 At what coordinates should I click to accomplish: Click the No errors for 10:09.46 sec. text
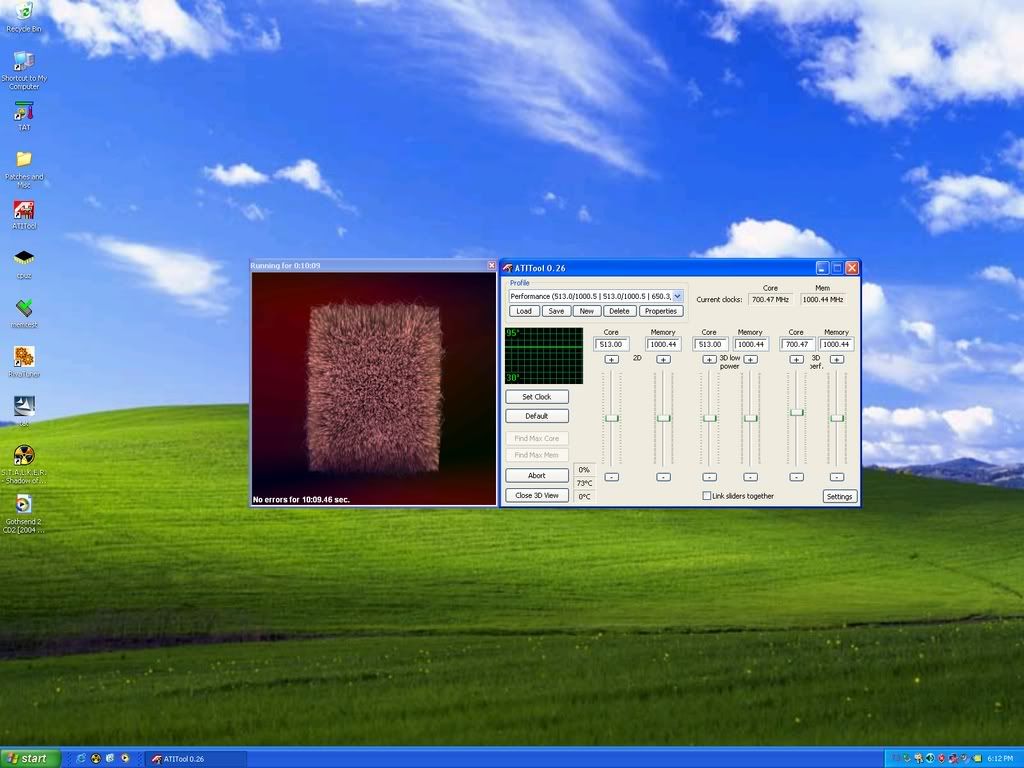point(301,500)
